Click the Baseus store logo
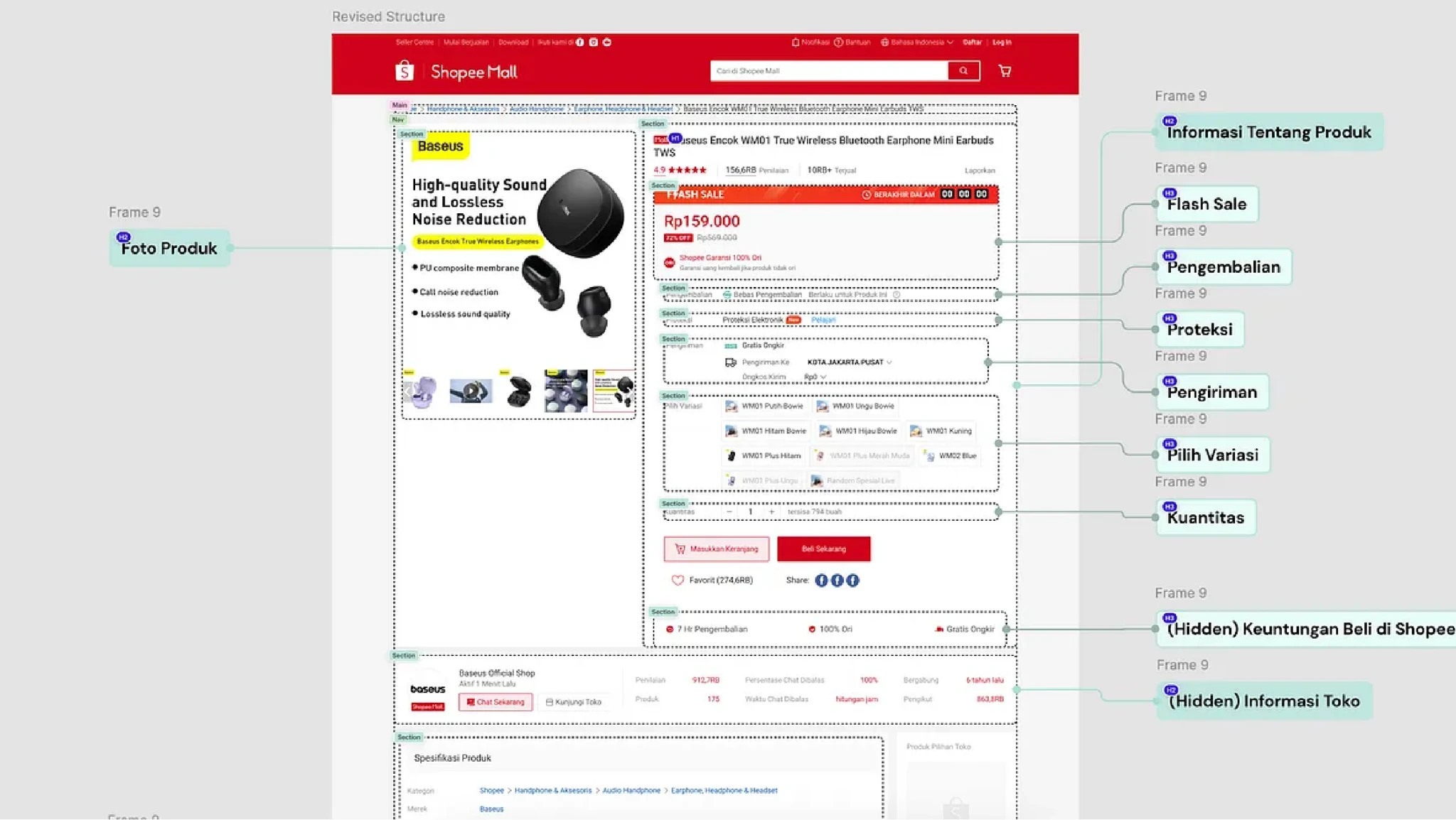 (x=427, y=689)
